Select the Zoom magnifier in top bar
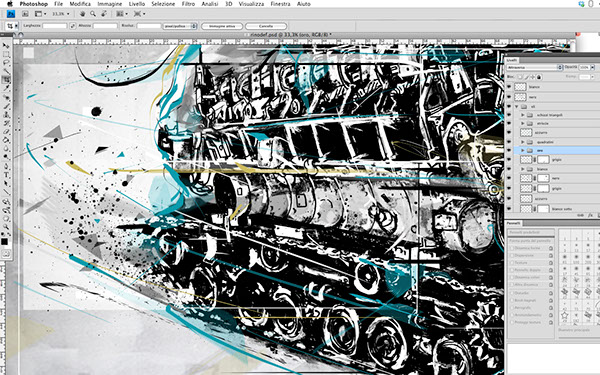This screenshot has width=600, height=375. point(93,14)
